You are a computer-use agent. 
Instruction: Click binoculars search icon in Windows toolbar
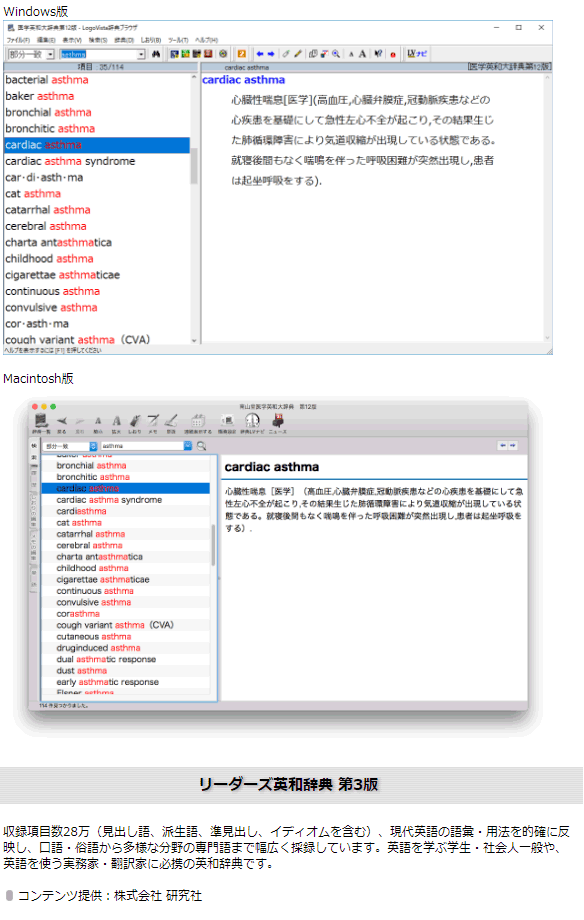coord(156,54)
